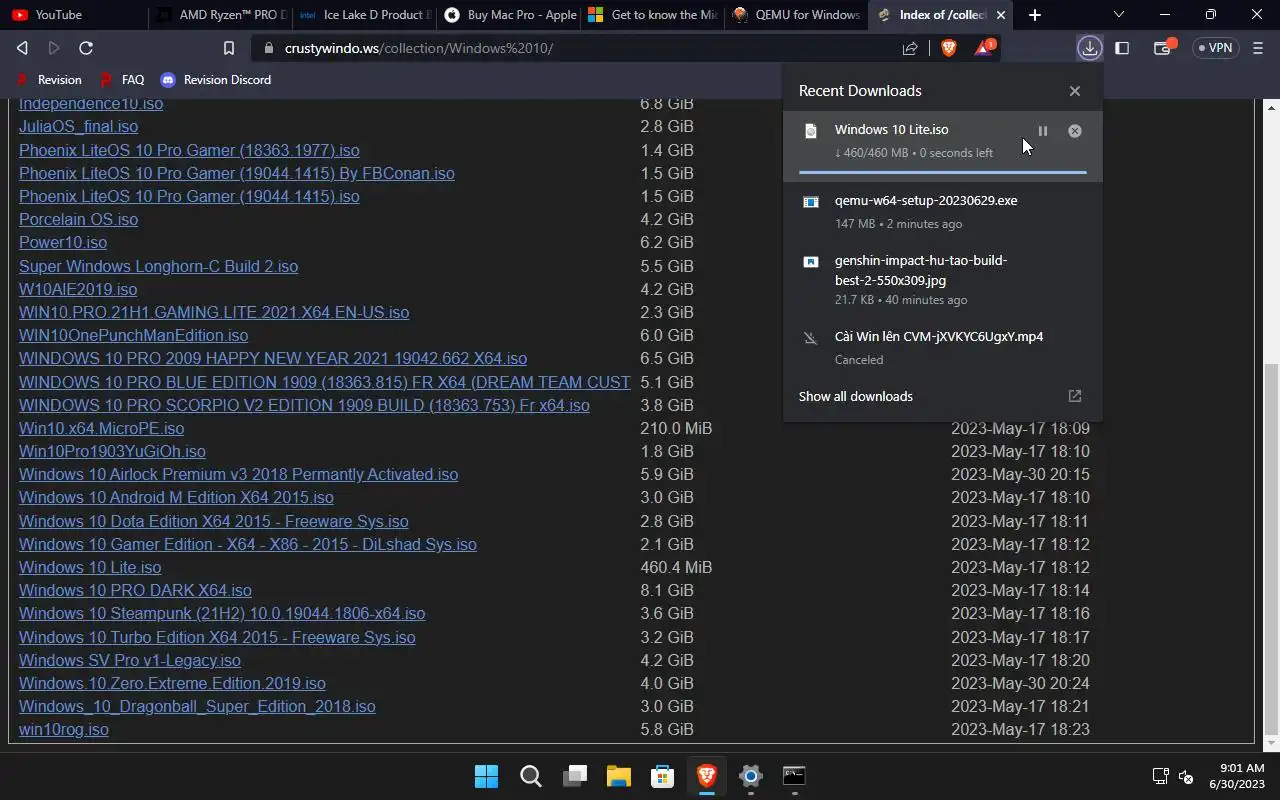
Task: Pause the Windows 10 Lite.iso download
Action: [x=1042, y=131]
